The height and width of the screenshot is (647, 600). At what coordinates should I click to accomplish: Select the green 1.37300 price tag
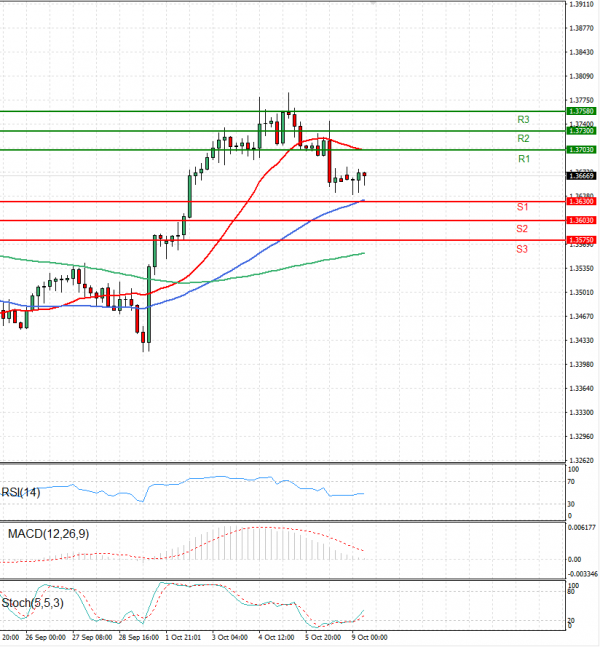581,131
